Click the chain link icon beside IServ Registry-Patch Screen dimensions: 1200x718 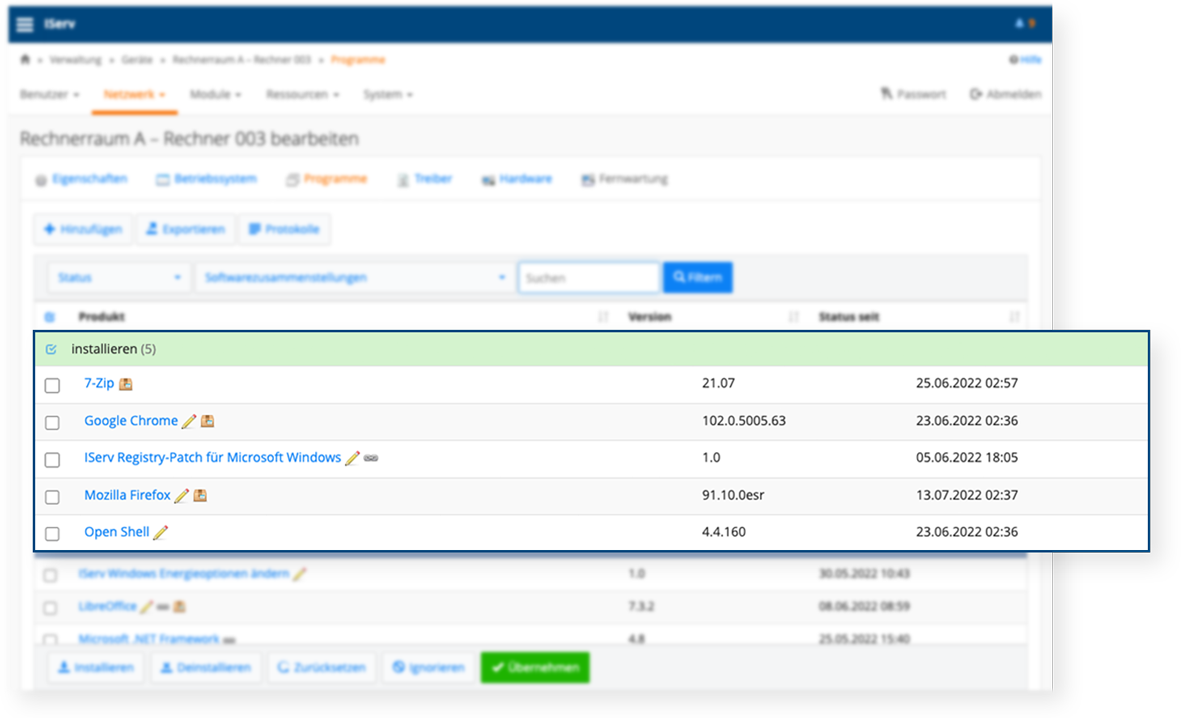click(x=371, y=458)
